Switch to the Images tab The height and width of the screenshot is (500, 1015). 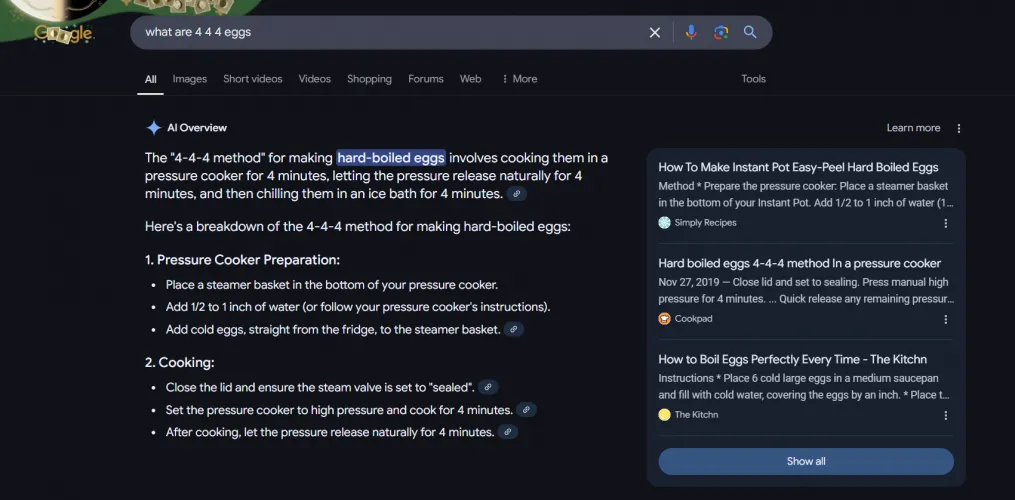click(189, 79)
